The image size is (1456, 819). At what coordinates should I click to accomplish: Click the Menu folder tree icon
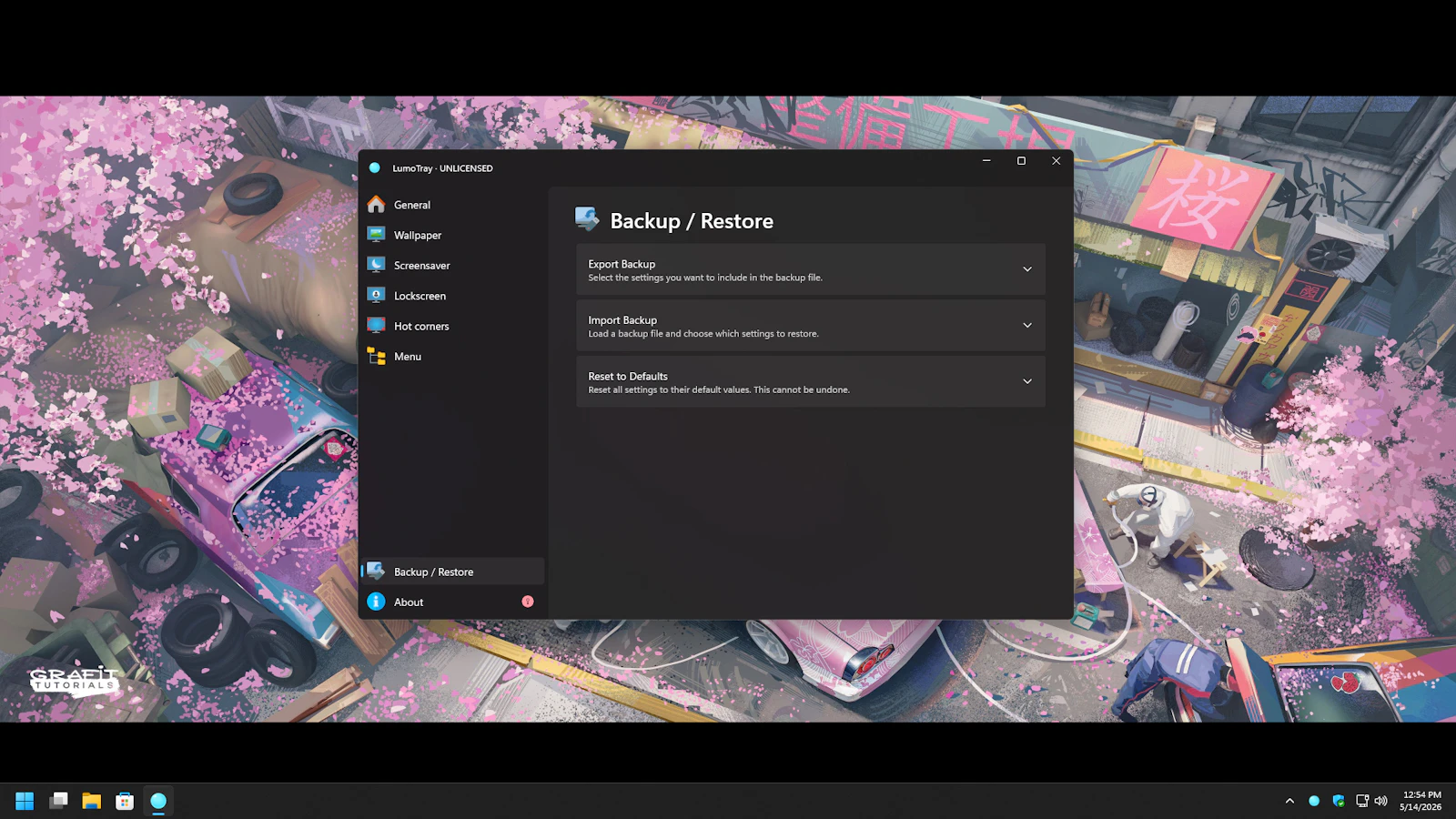pyautogui.click(x=376, y=356)
